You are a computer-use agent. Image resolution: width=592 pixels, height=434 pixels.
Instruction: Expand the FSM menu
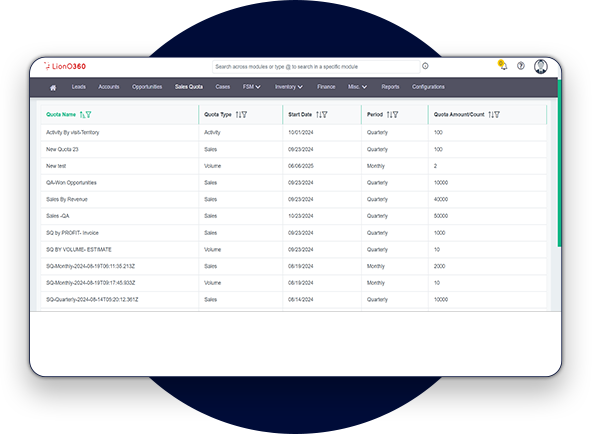coord(251,87)
